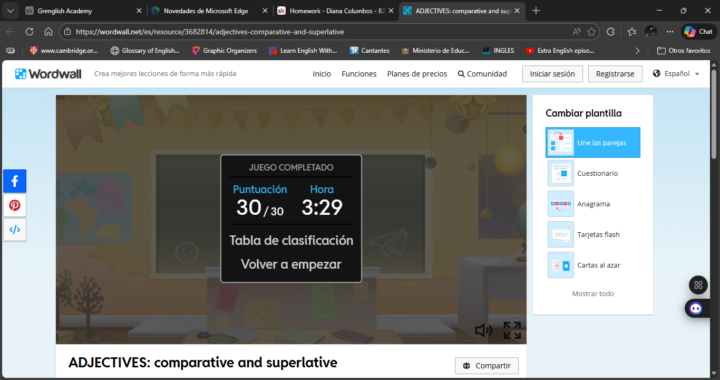Click Iniciar sesión button
The image size is (720, 380).
(x=552, y=74)
